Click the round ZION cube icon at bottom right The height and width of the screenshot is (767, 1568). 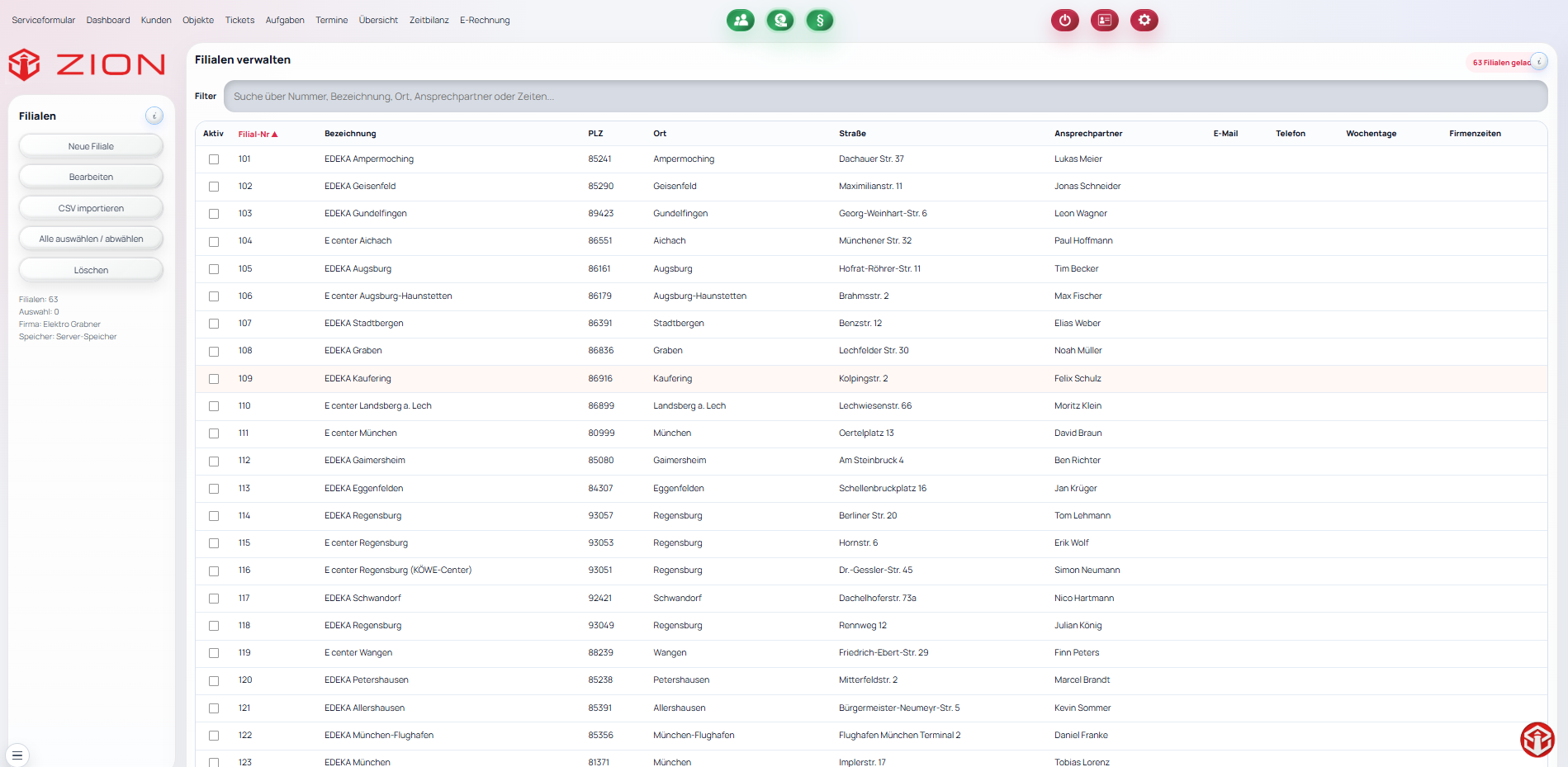(x=1537, y=740)
